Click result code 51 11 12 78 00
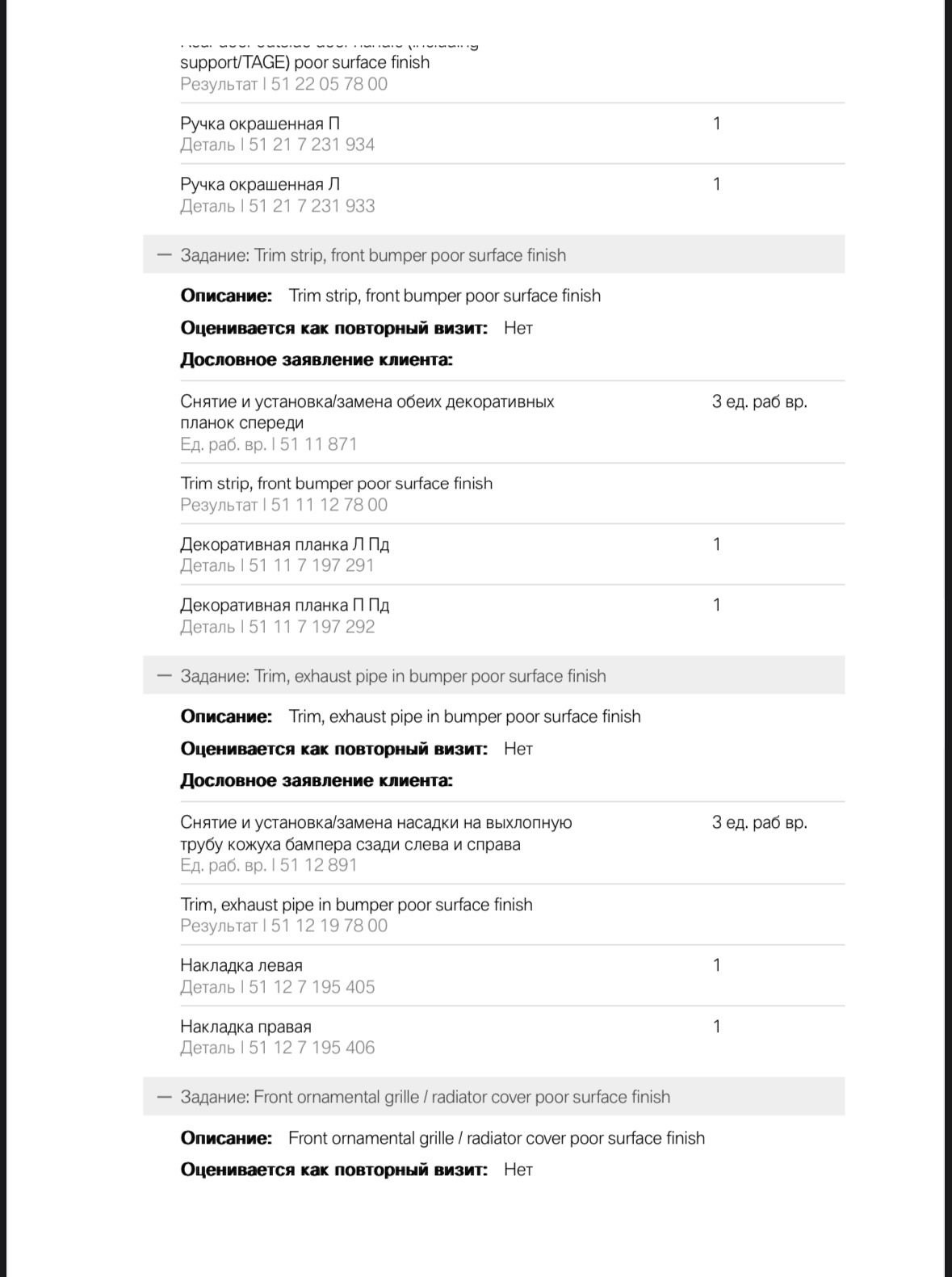Screen dimensions: 952x1277 [x=329, y=505]
